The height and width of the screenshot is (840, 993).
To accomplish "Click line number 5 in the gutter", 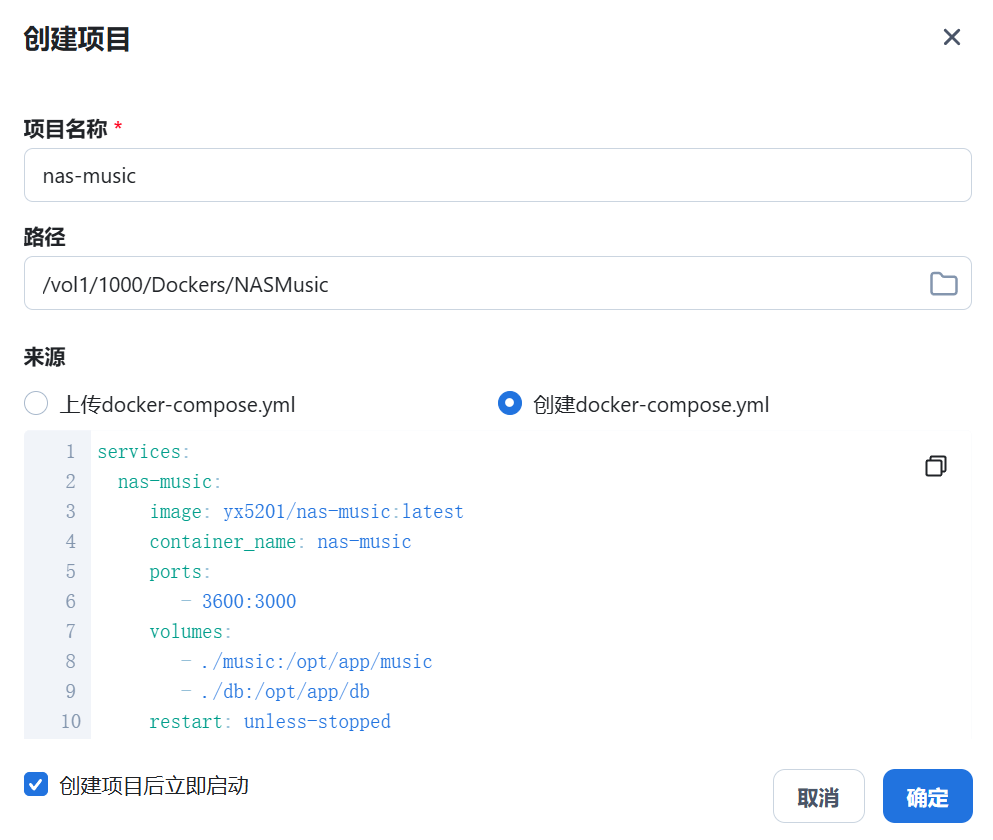I will coord(70,571).
